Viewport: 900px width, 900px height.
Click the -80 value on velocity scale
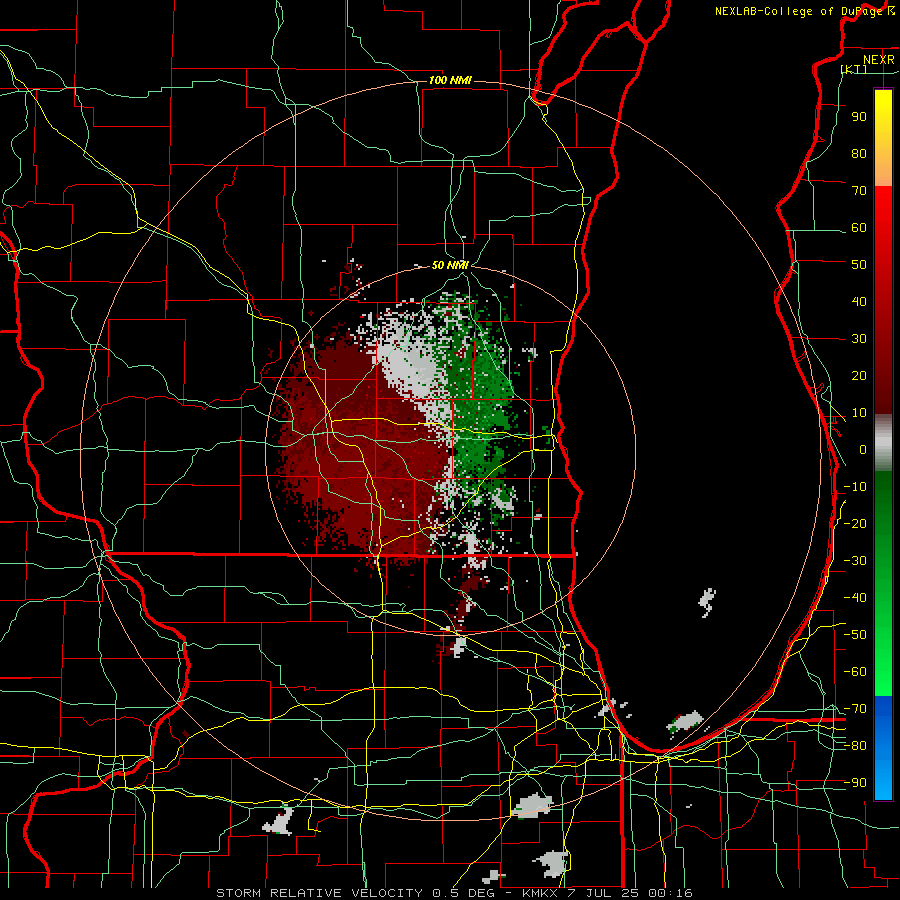point(855,746)
